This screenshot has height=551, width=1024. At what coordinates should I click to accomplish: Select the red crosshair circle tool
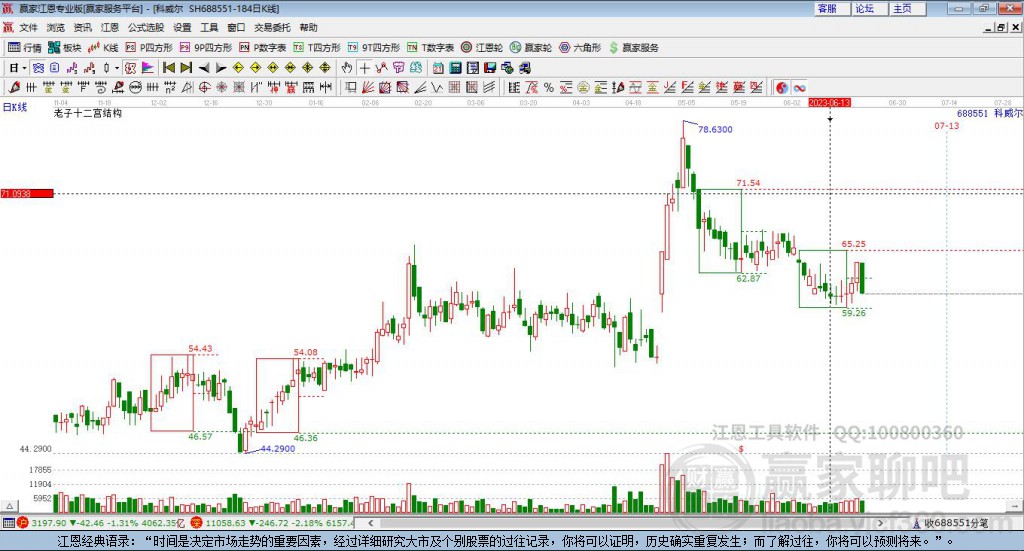(x=204, y=87)
